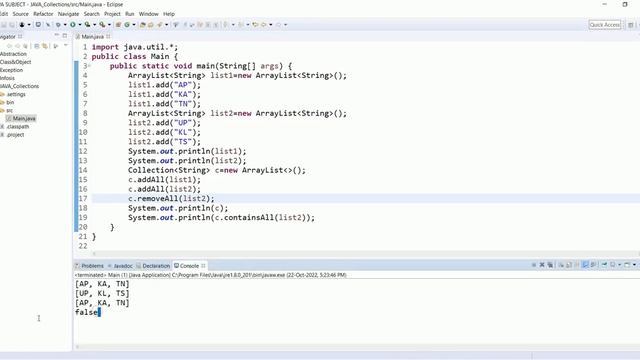This screenshot has height=360, width=640.
Task: Toggle Show Console on standard error
Action: (593, 265)
